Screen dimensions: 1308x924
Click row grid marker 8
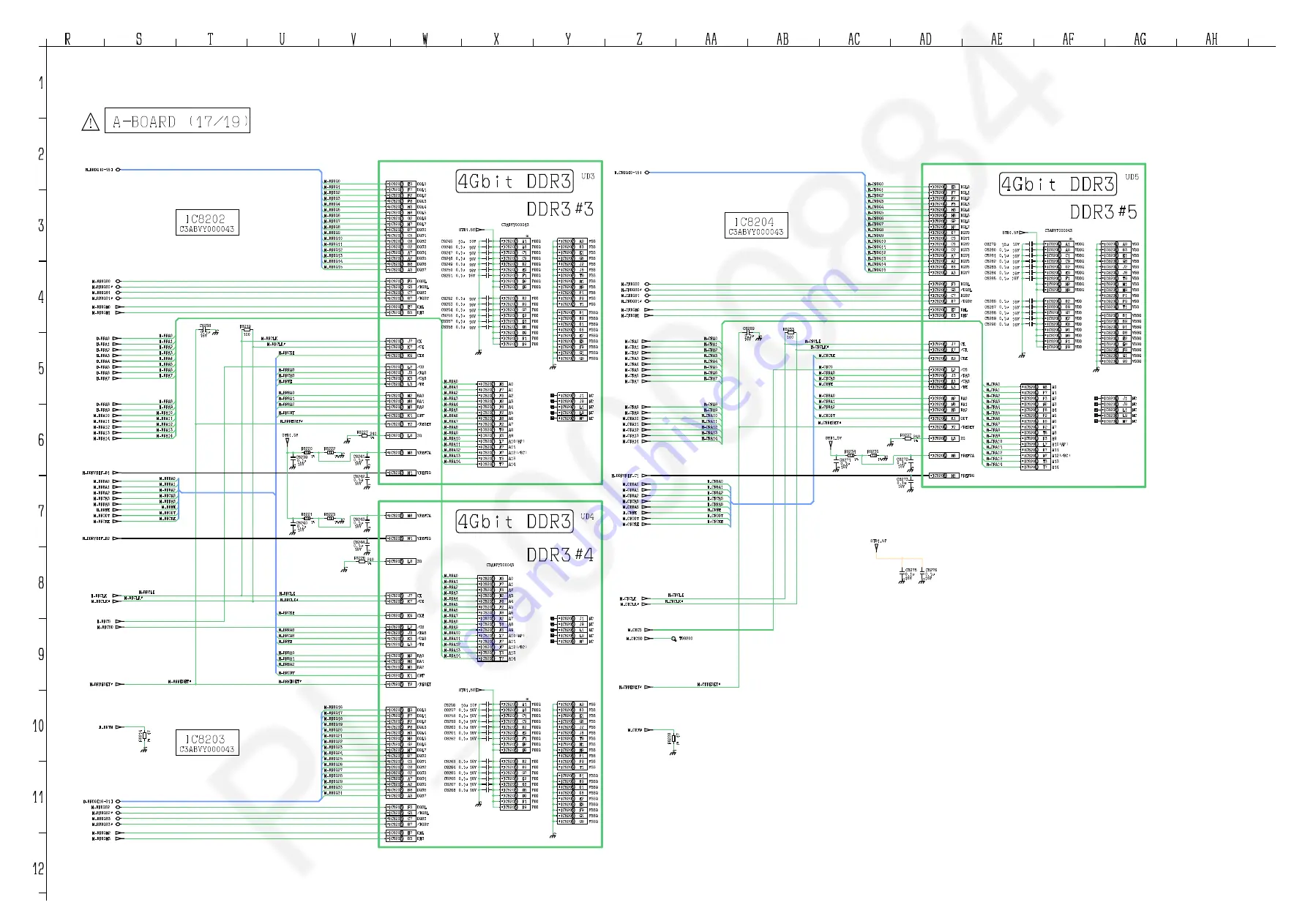click(41, 583)
